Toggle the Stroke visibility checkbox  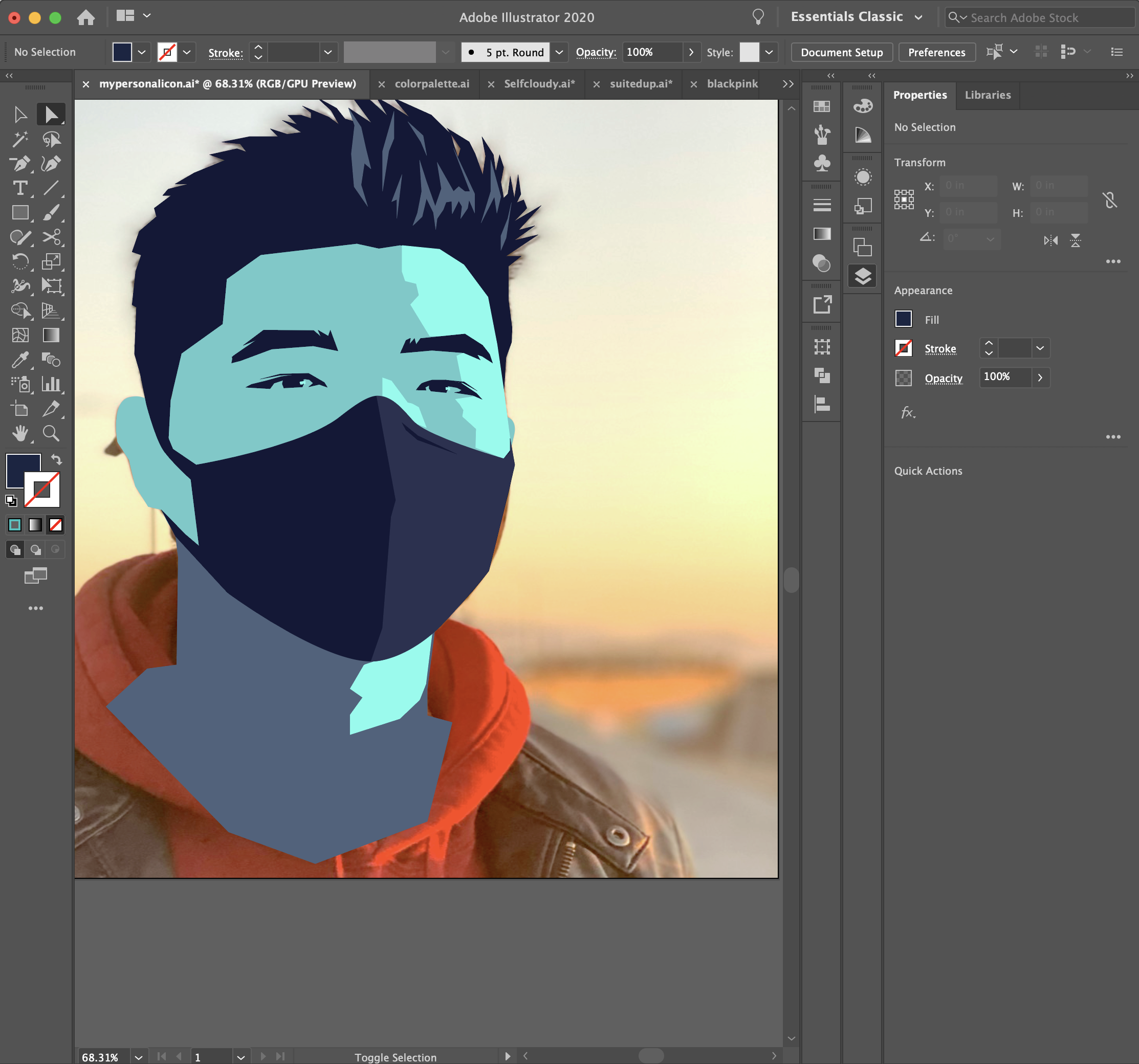point(904,348)
